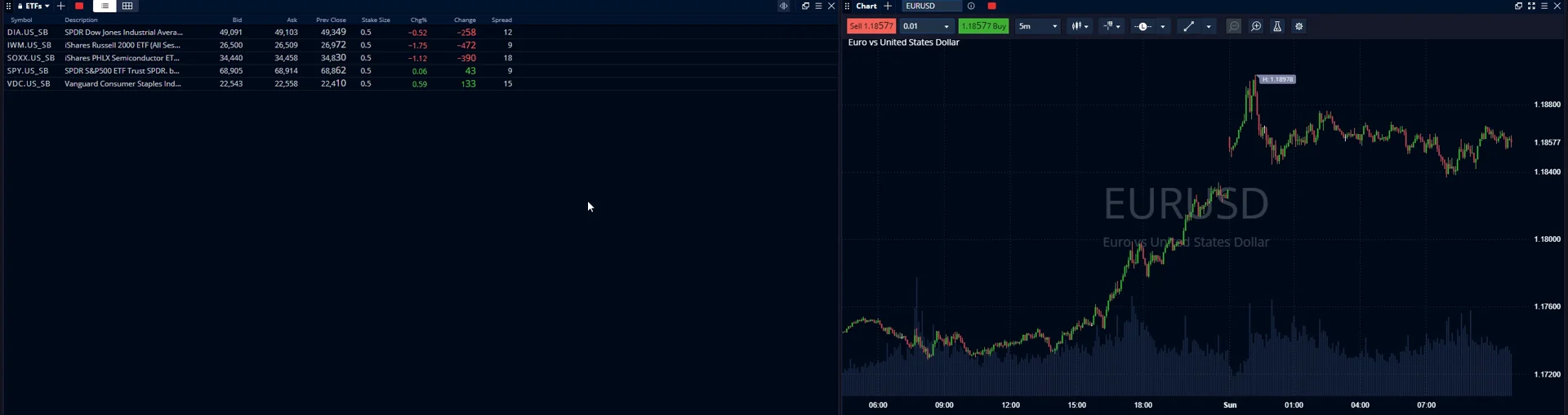Sort watchlist by the Ask column

(292, 20)
